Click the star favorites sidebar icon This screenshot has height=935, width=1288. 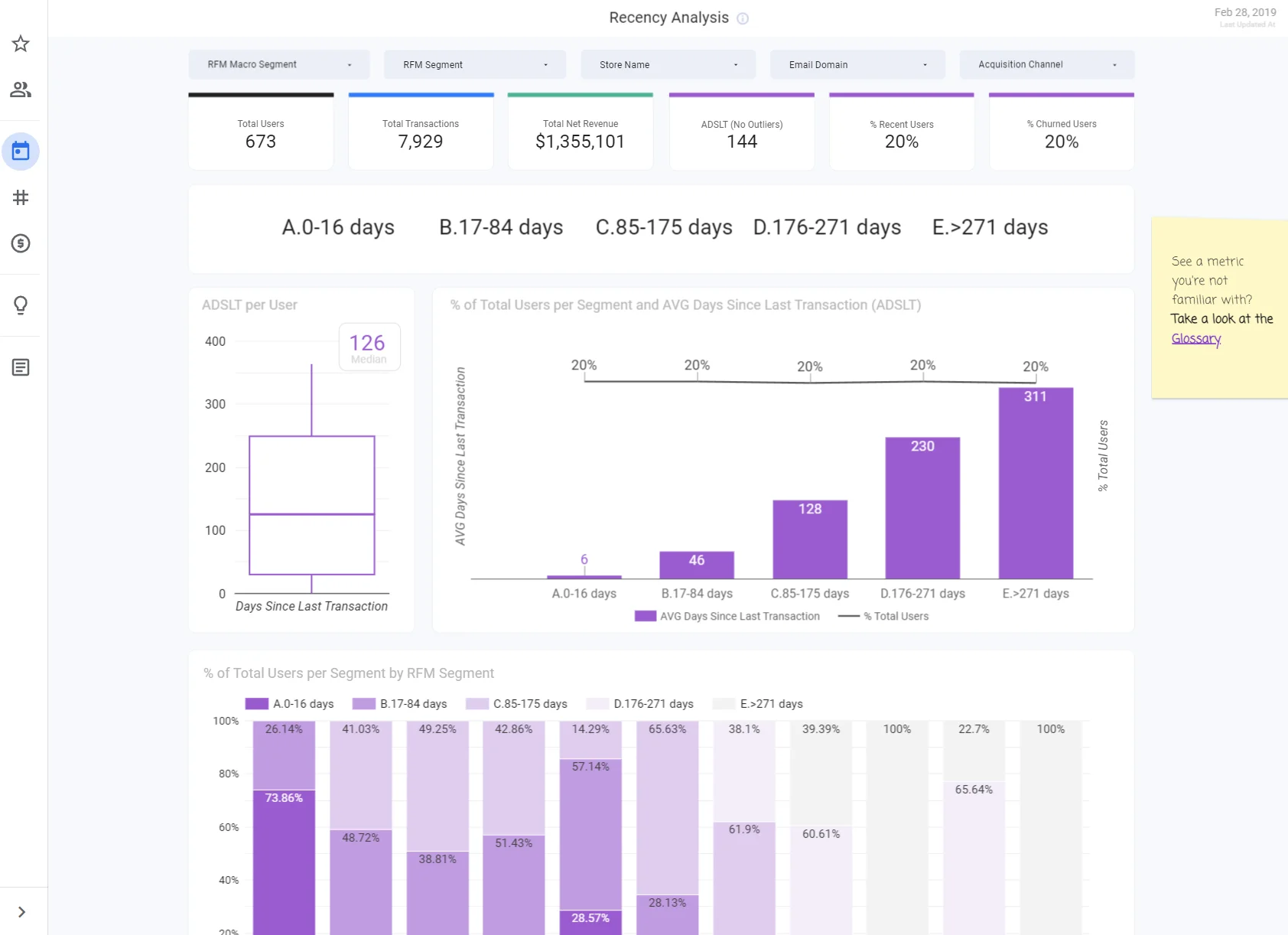(21, 44)
